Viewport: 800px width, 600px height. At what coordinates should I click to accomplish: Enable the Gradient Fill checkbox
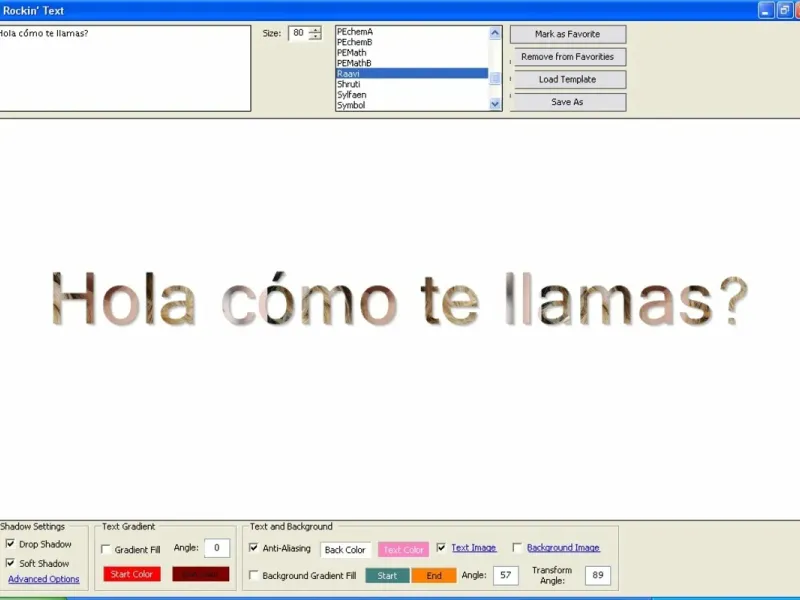[x=106, y=549]
